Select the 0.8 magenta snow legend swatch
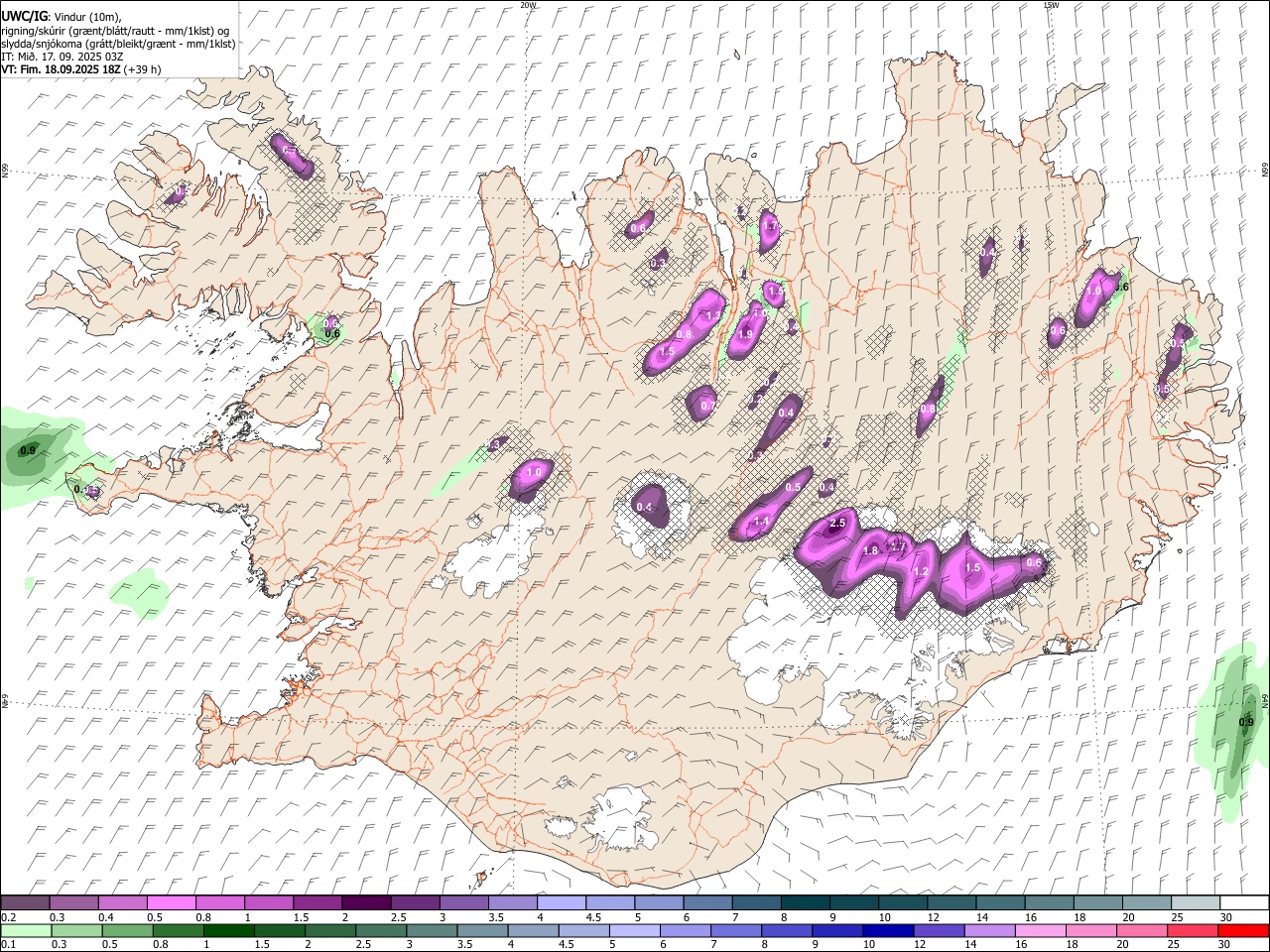Screen dimensions: 1270x952 click(x=219, y=902)
